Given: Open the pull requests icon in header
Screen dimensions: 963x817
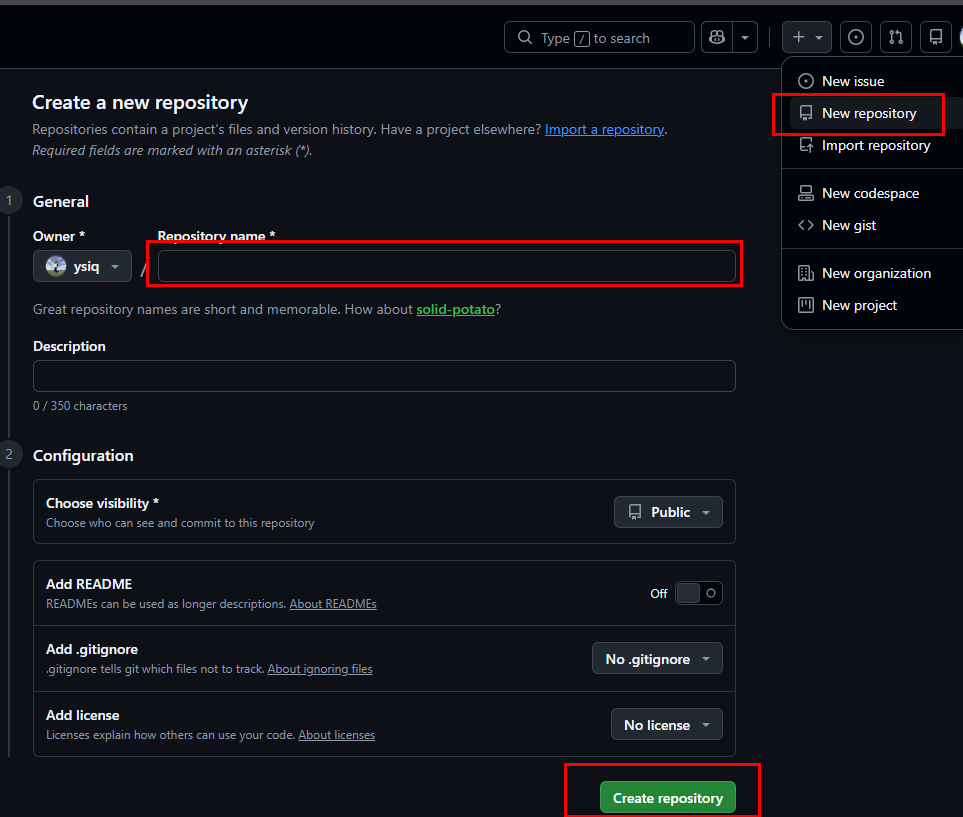Looking at the screenshot, I should tap(896, 37).
